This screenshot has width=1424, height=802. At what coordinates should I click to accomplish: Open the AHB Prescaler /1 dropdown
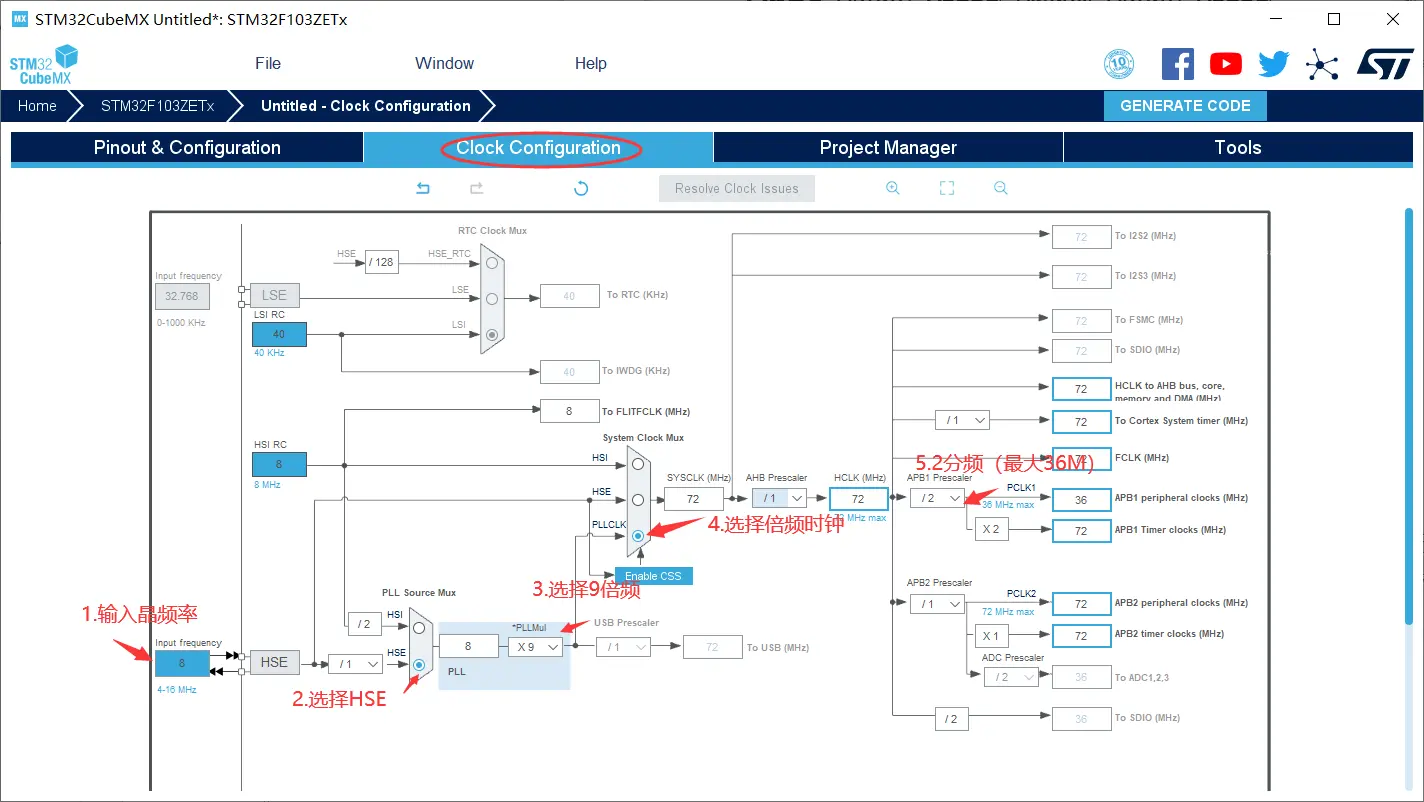(779, 498)
